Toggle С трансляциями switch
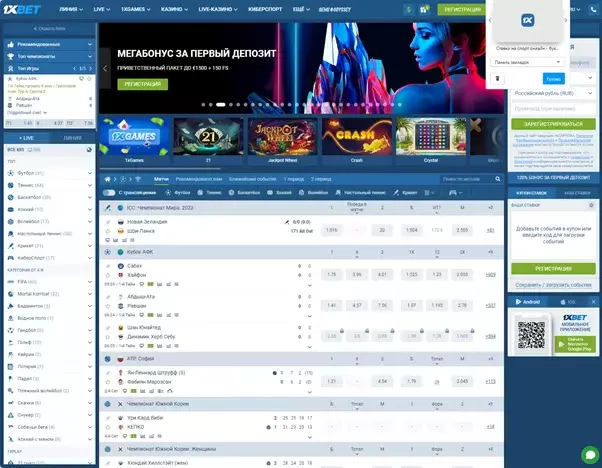The image size is (602, 468). point(109,193)
